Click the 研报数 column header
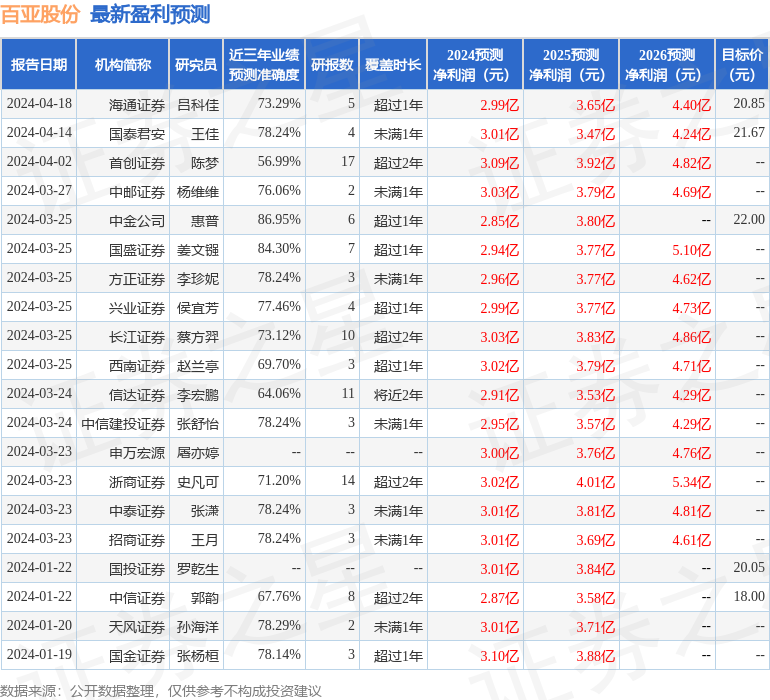Viewport: 770px width, 700px height. [332, 64]
